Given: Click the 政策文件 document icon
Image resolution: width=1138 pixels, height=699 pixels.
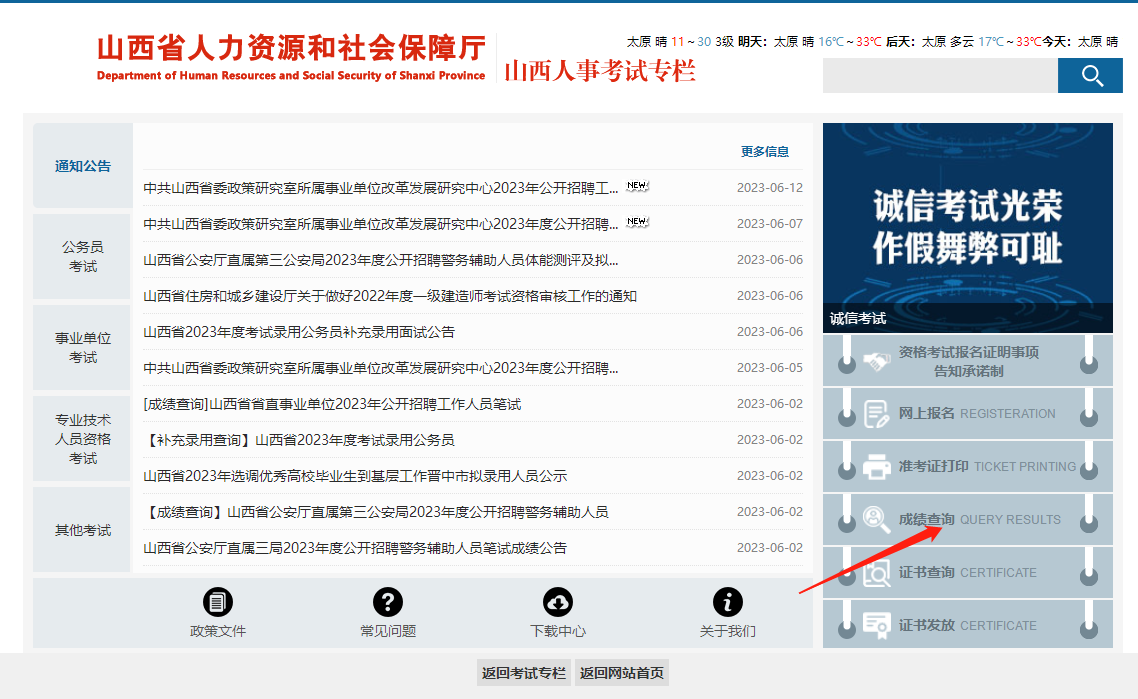Looking at the screenshot, I should 218,601.
